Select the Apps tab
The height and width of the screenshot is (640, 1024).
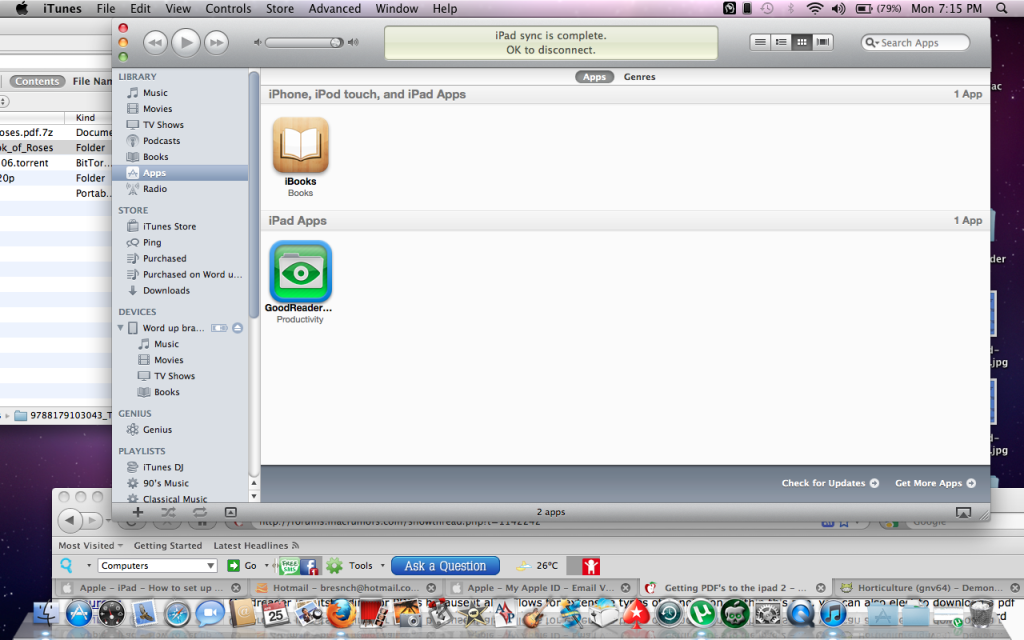[x=594, y=77]
